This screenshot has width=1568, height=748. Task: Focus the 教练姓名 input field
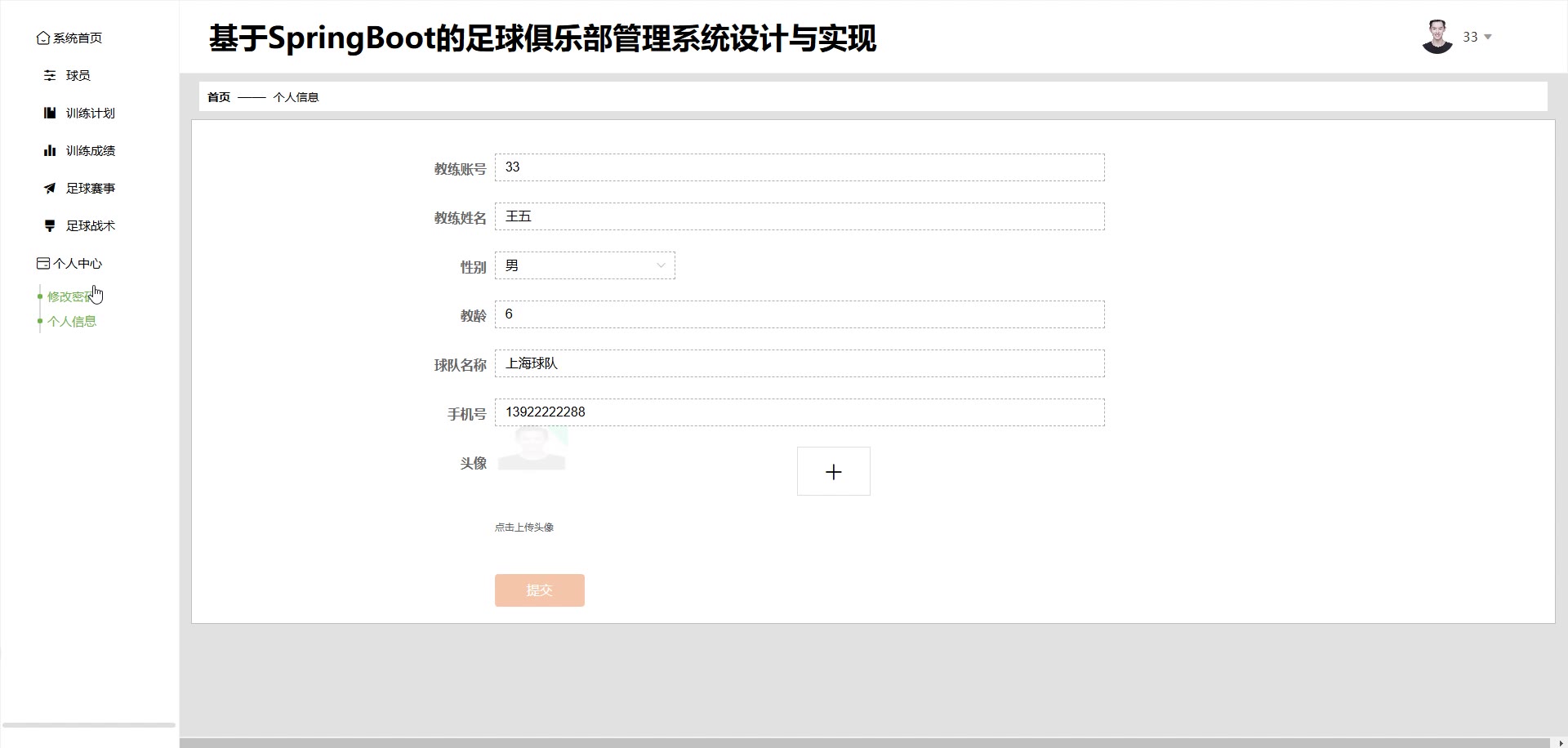coord(800,216)
